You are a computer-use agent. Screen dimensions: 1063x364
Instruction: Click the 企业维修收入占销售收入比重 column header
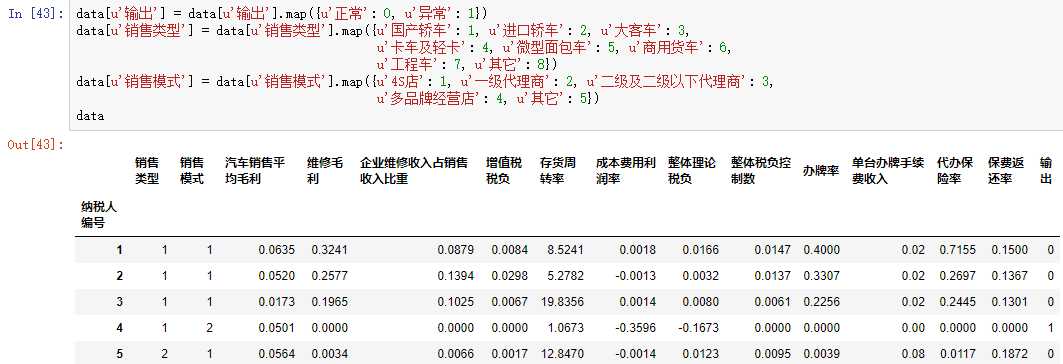414,171
